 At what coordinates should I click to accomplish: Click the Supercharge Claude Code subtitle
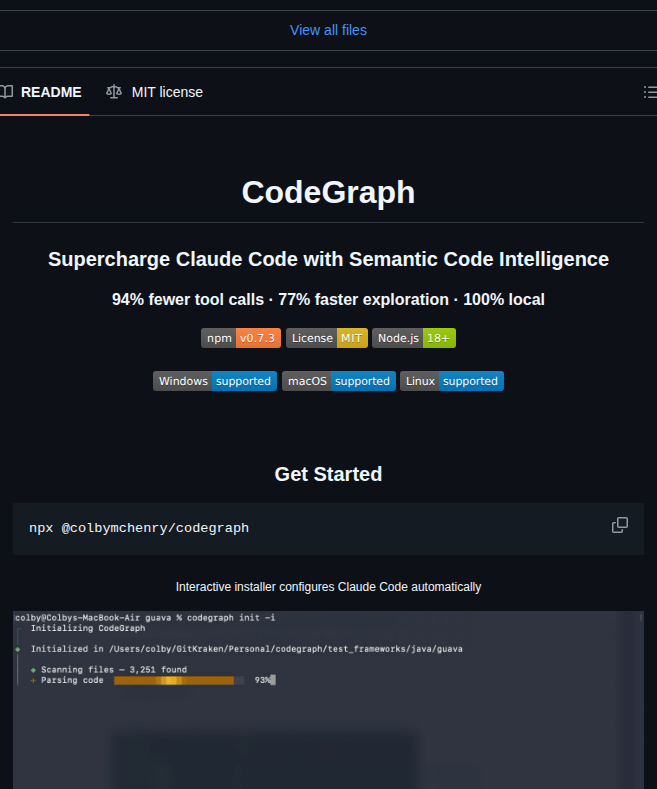click(x=328, y=259)
